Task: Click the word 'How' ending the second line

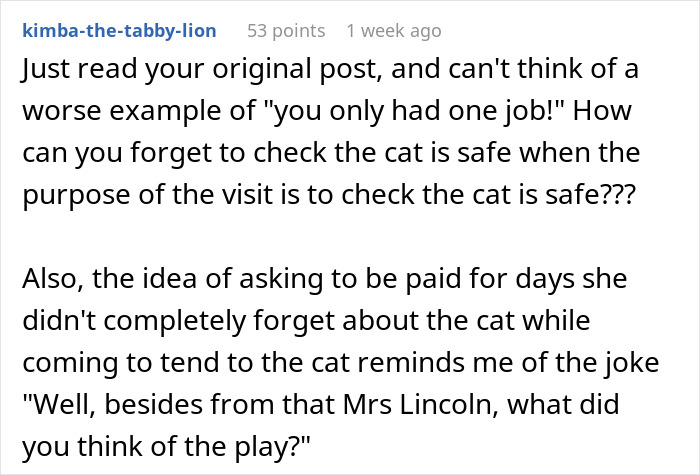Action: (602, 111)
